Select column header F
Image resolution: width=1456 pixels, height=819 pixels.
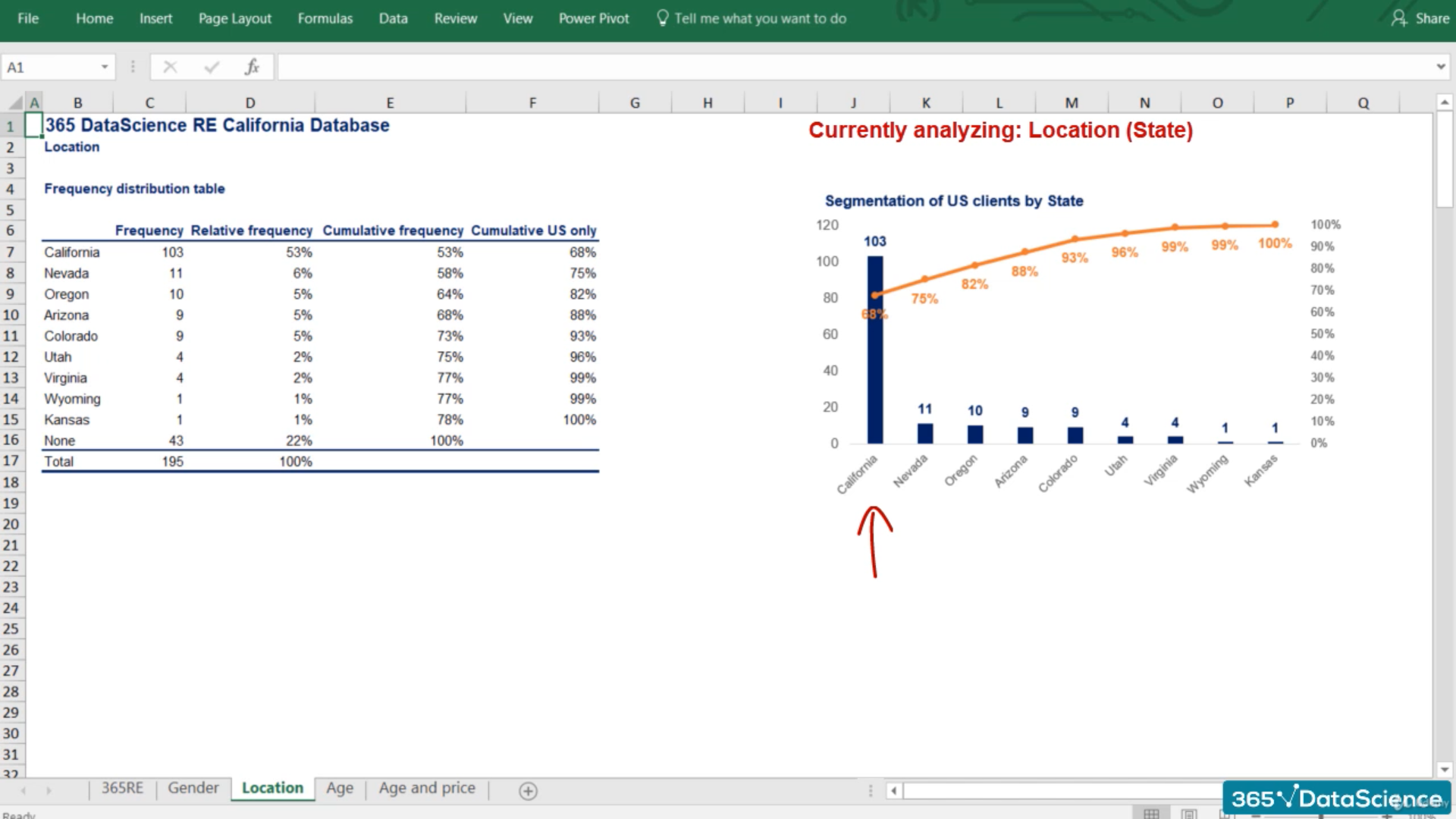(532, 102)
